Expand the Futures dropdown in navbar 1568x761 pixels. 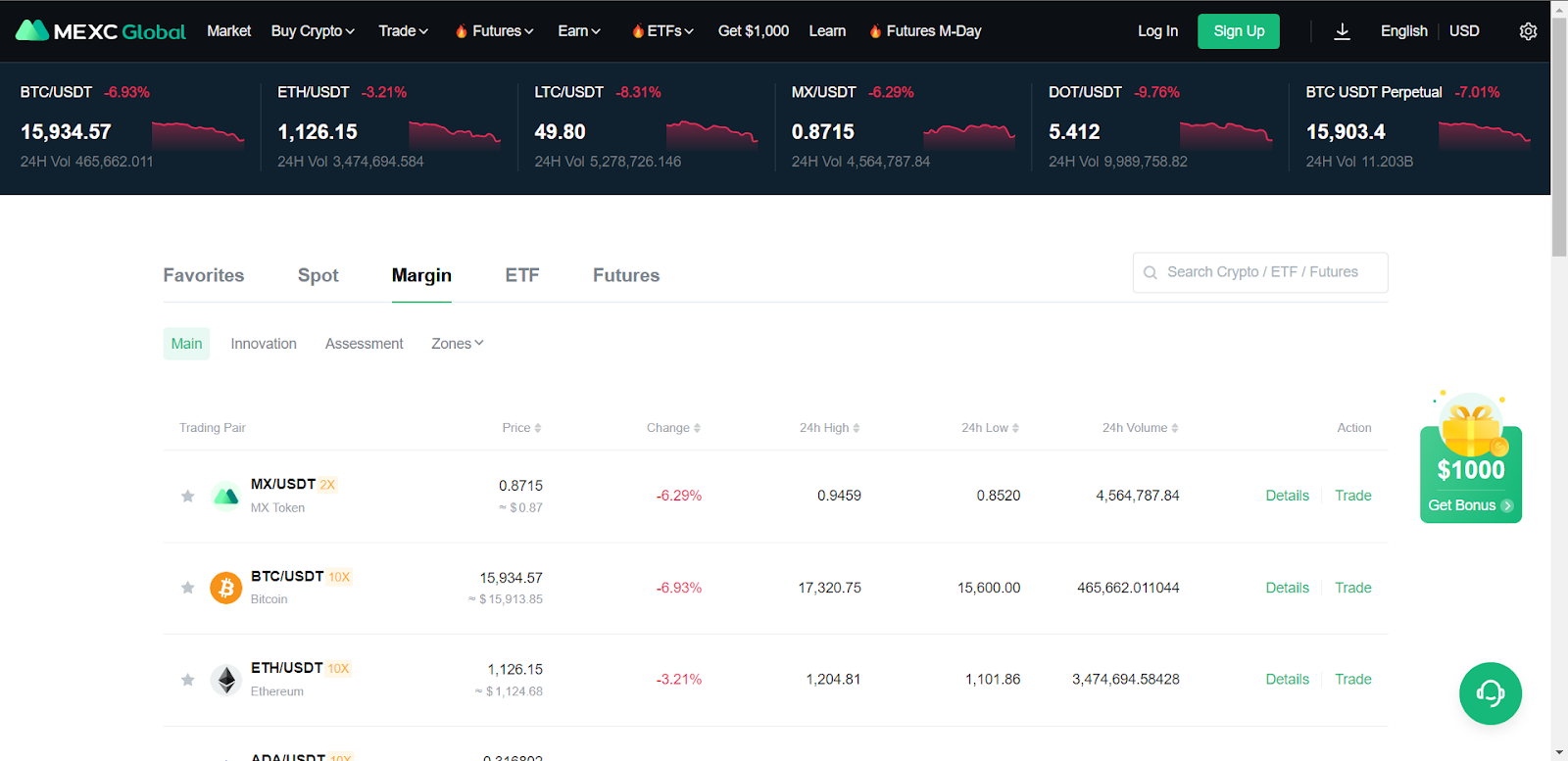[495, 31]
